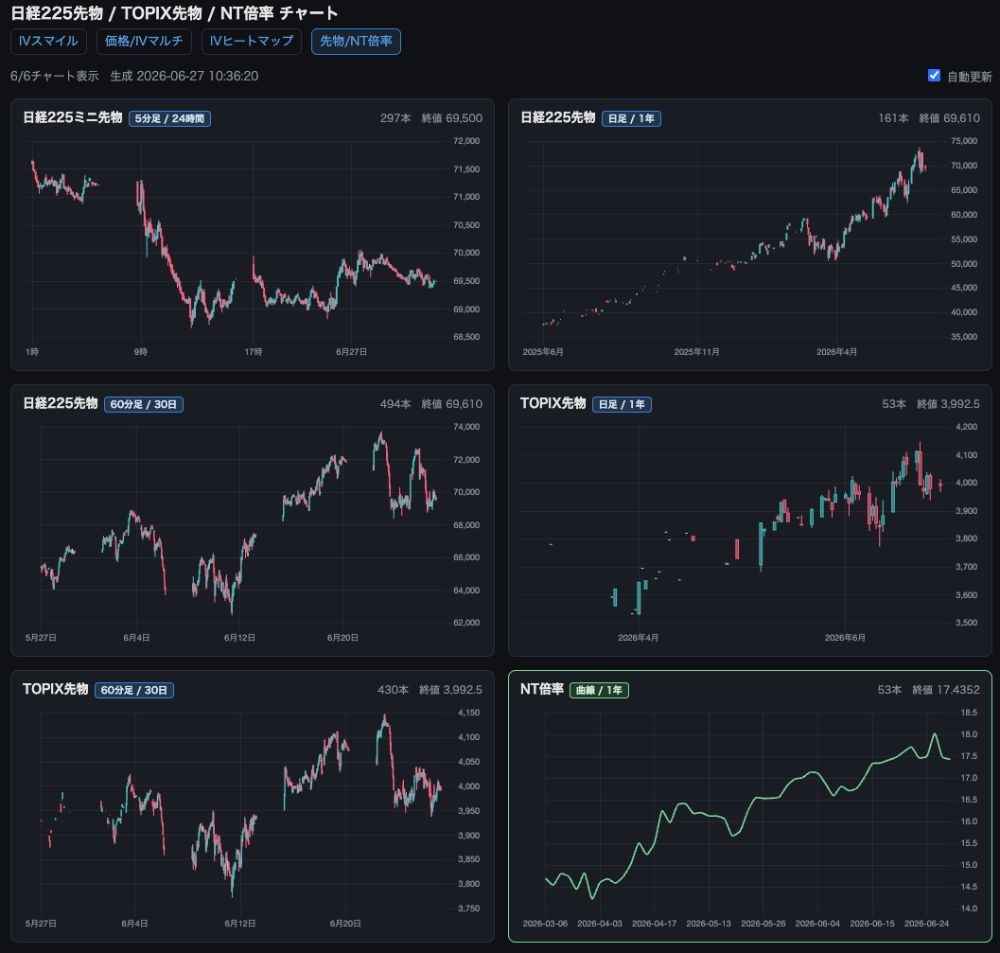Click the 18.5 axis label on NT倍率

(x=969, y=713)
